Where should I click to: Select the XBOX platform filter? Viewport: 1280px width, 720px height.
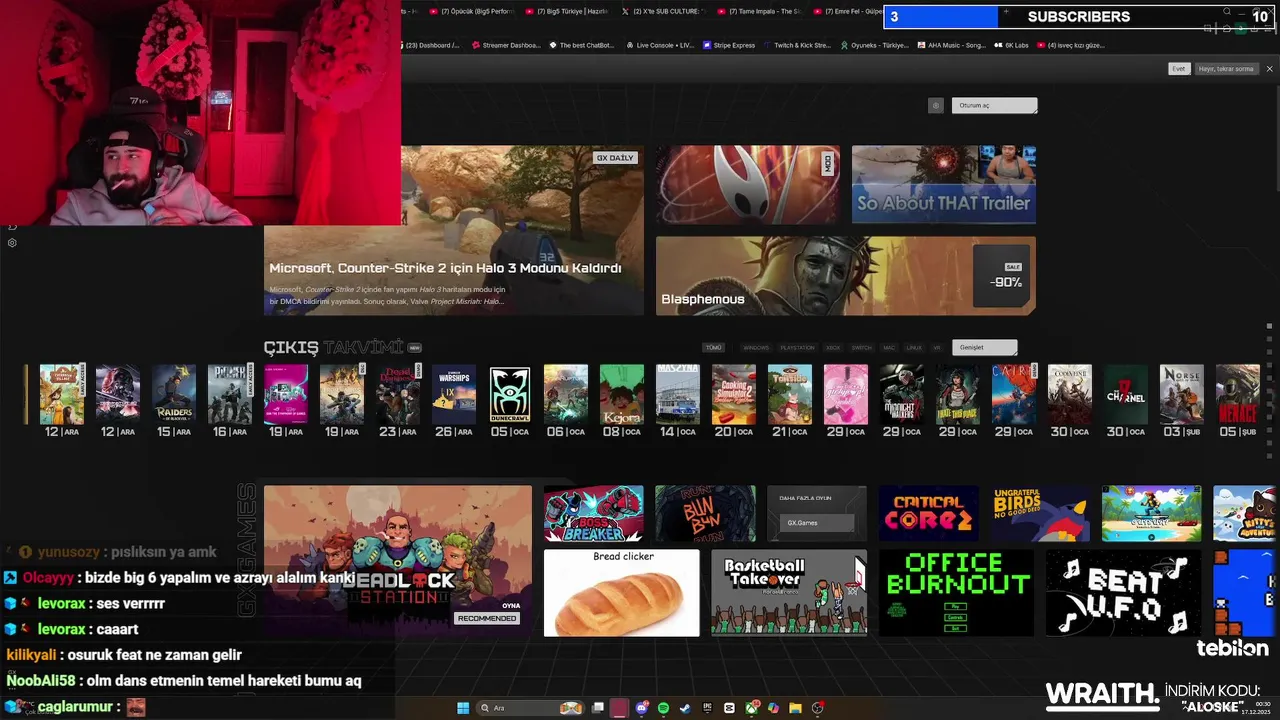coord(833,348)
